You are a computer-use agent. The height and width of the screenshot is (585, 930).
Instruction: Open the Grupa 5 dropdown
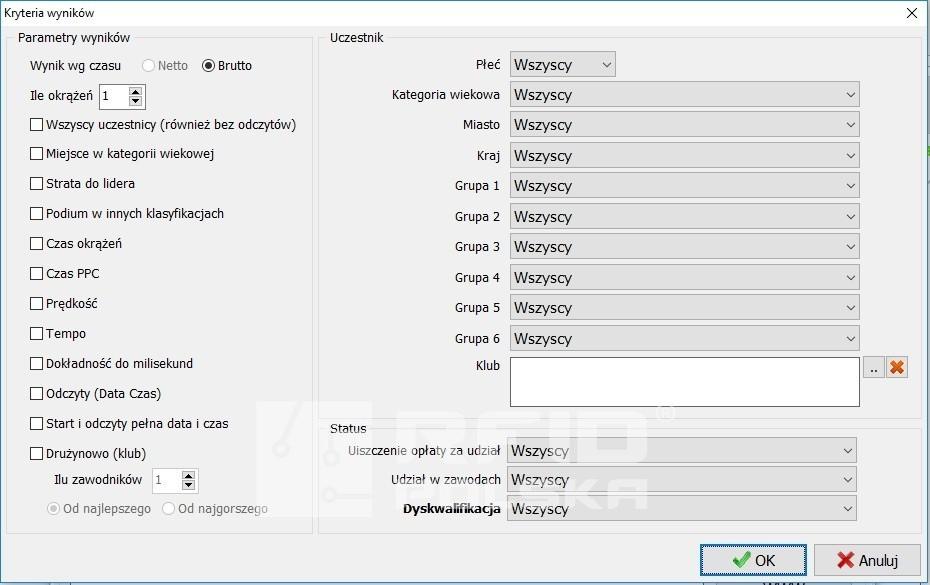684,308
